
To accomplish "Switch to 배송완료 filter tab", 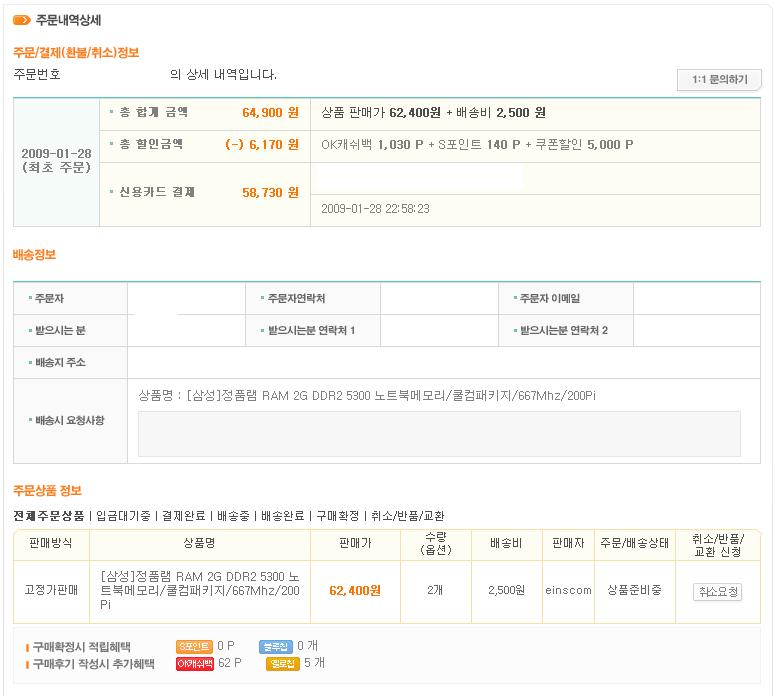I will [282, 516].
